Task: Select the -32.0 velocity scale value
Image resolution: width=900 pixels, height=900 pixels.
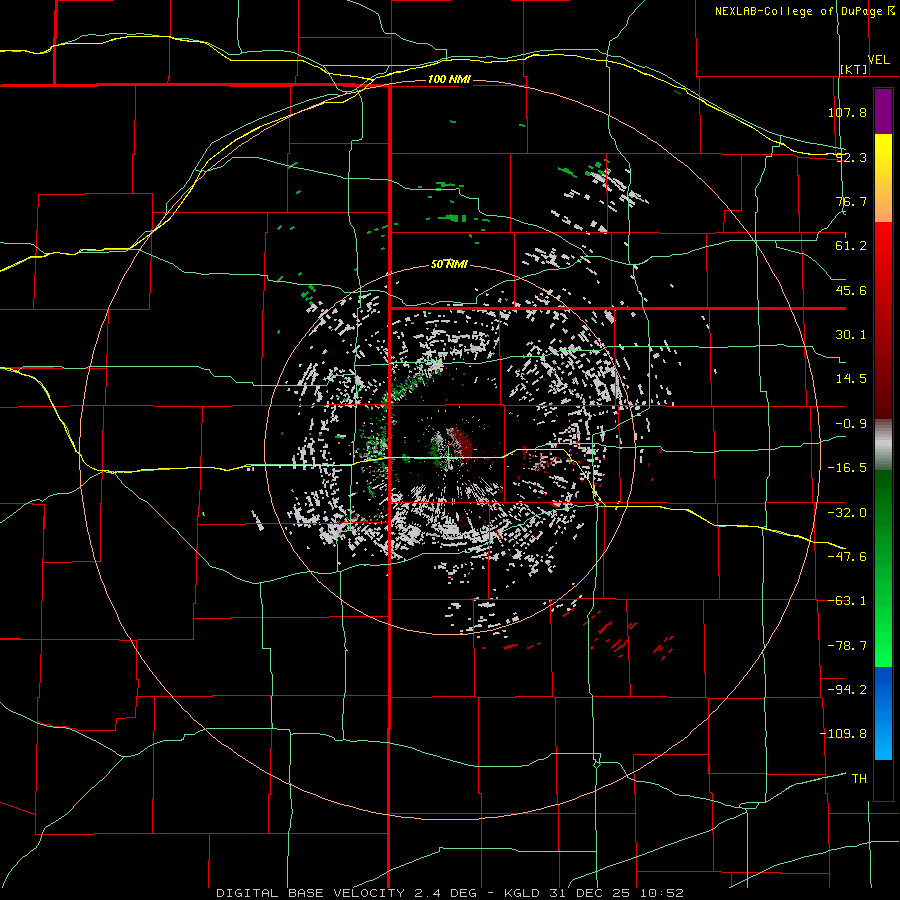Action: coord(847,513)
